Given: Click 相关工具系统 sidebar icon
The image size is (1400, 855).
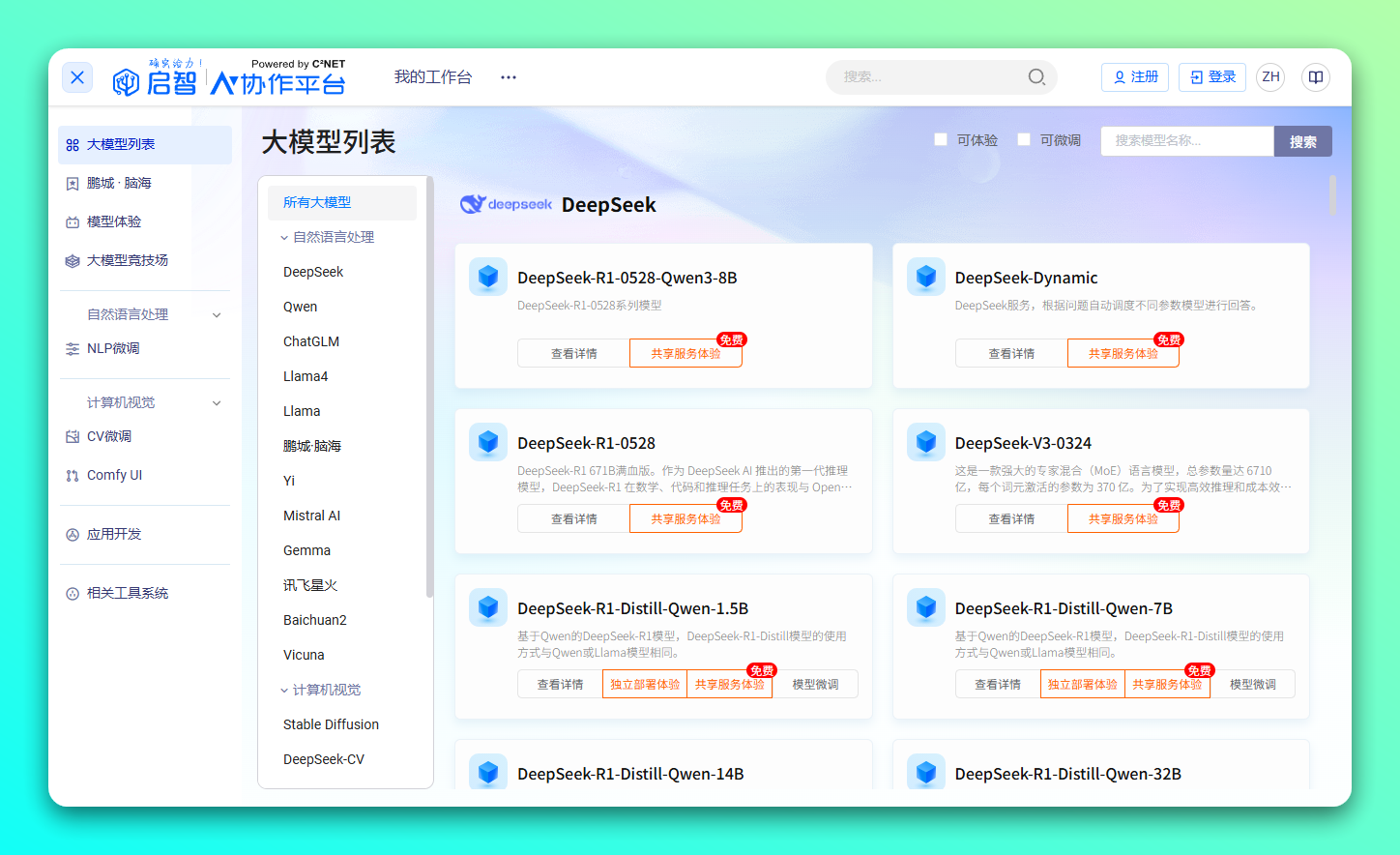Looking at the screenshot, I should coord(73,594).
